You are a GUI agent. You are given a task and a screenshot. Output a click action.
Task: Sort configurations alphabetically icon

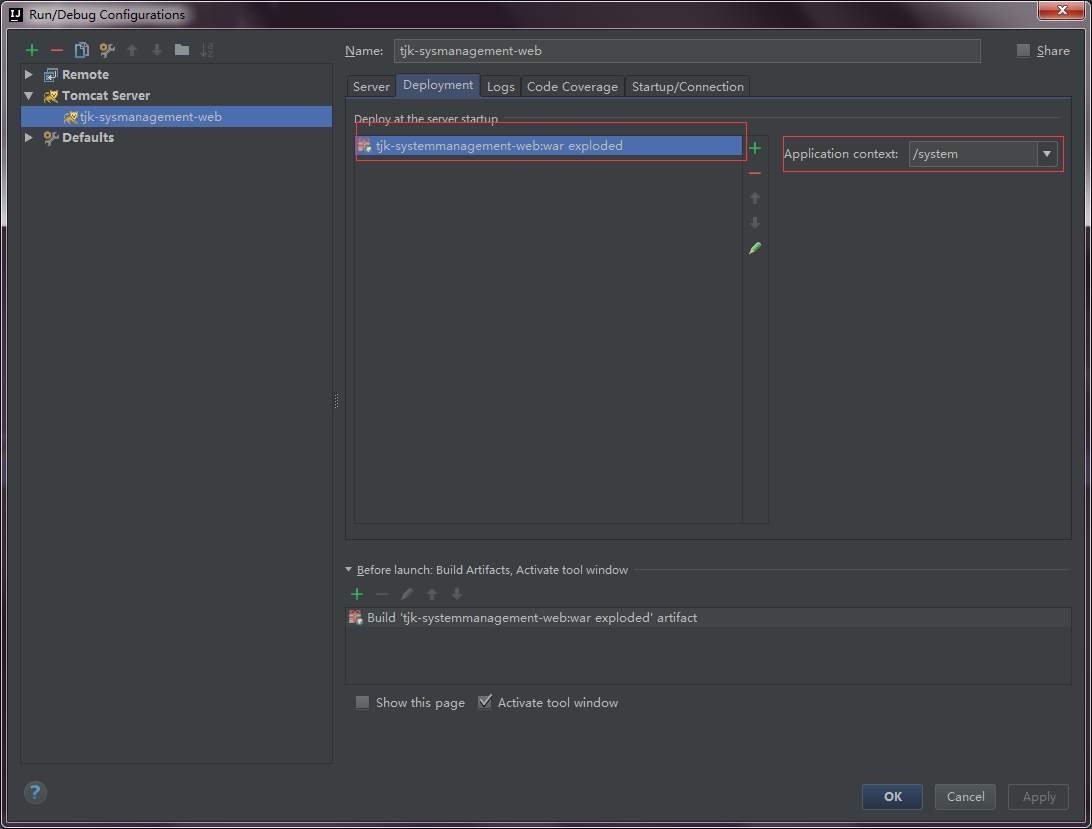point(207,50)
